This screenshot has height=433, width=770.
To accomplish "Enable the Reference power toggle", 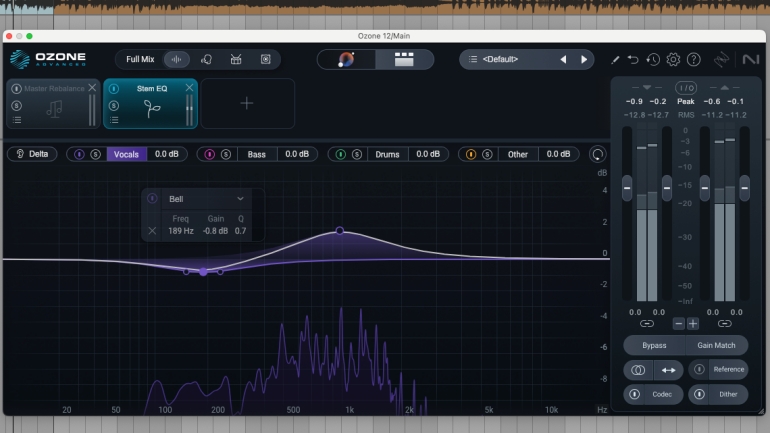I will 699,369.
